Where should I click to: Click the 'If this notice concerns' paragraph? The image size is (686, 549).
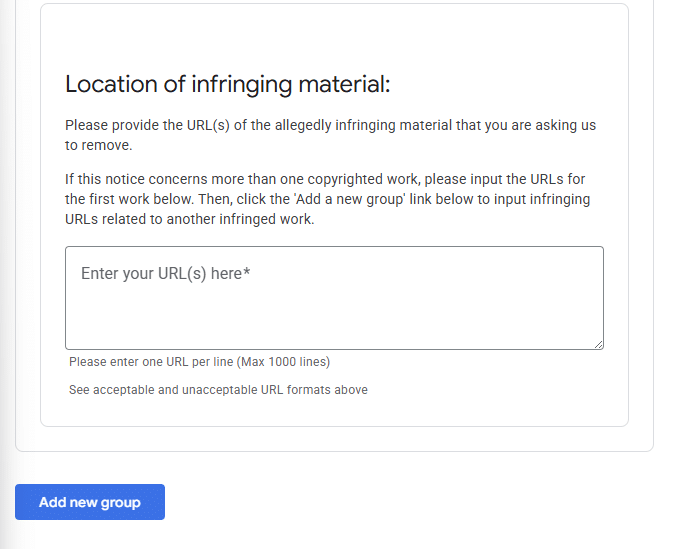coord(328,199)
